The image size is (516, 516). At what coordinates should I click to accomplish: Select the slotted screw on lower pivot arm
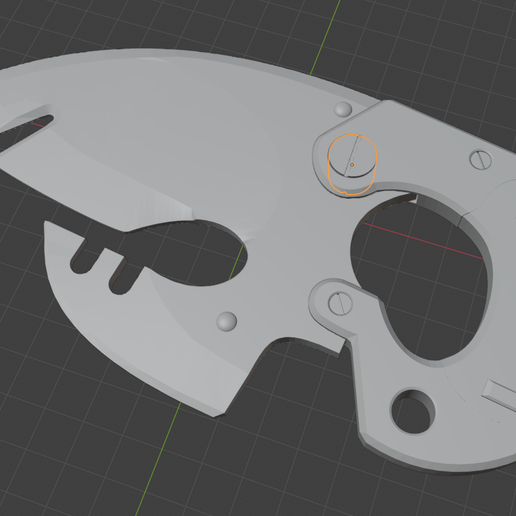(340, 303)
